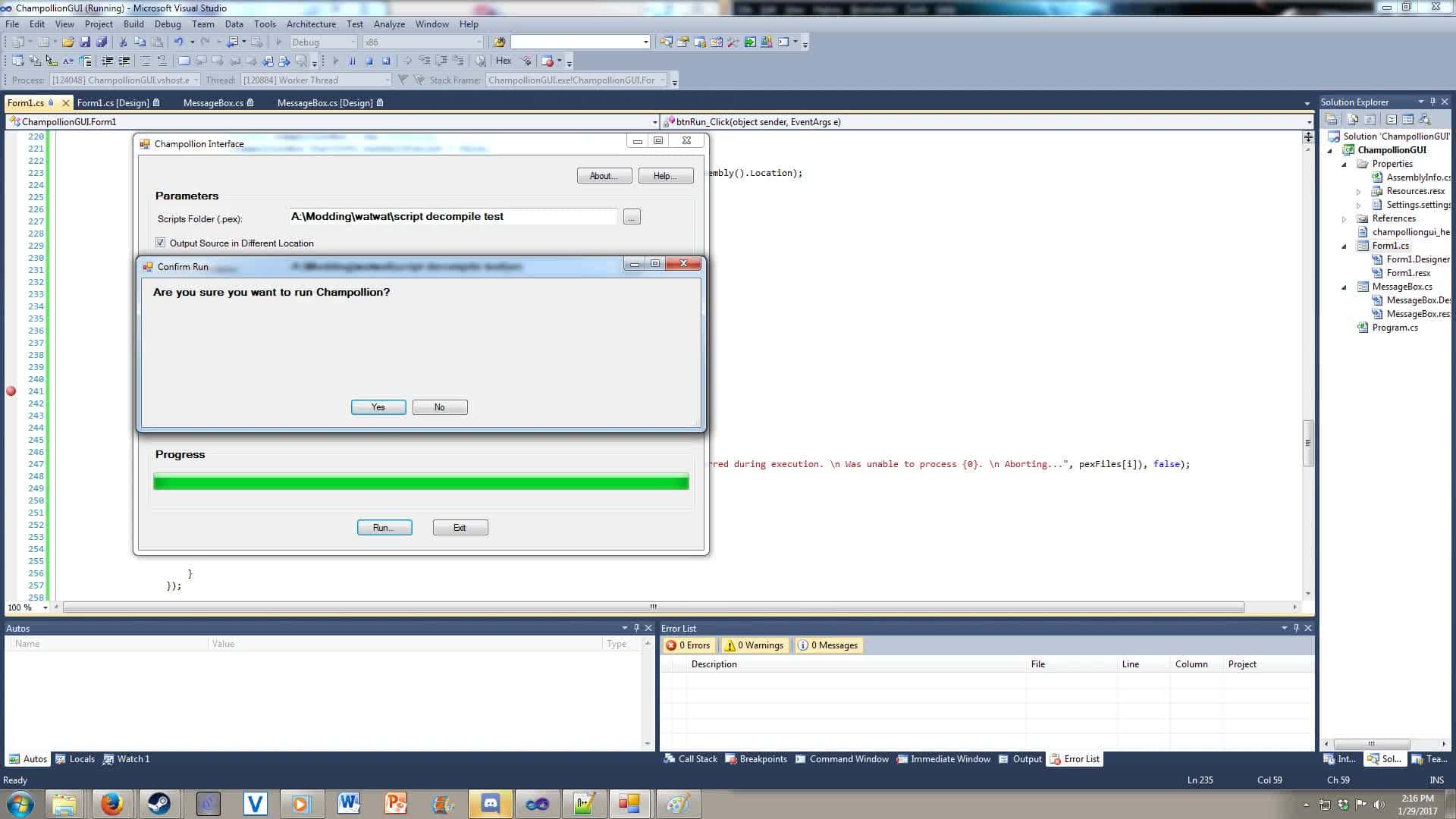Click the editor horizontal scrollbar thumb
This screenshot has width=1456, height=819.
(654, 607)
